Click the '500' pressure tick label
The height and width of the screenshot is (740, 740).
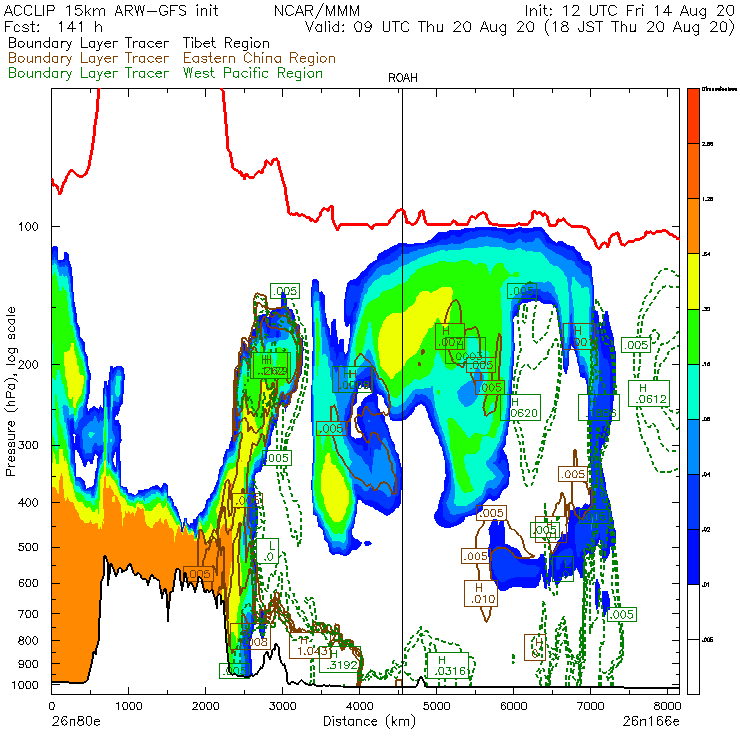[28, 547]
